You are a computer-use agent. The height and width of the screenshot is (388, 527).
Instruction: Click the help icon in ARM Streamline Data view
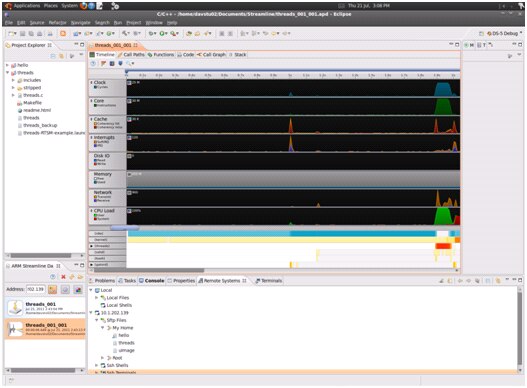pyautogui.click(x=53, y=277)
